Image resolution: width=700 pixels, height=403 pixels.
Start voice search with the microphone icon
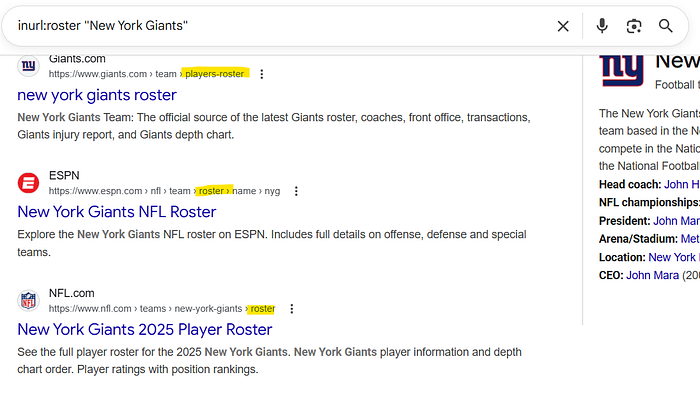point(602,26)
